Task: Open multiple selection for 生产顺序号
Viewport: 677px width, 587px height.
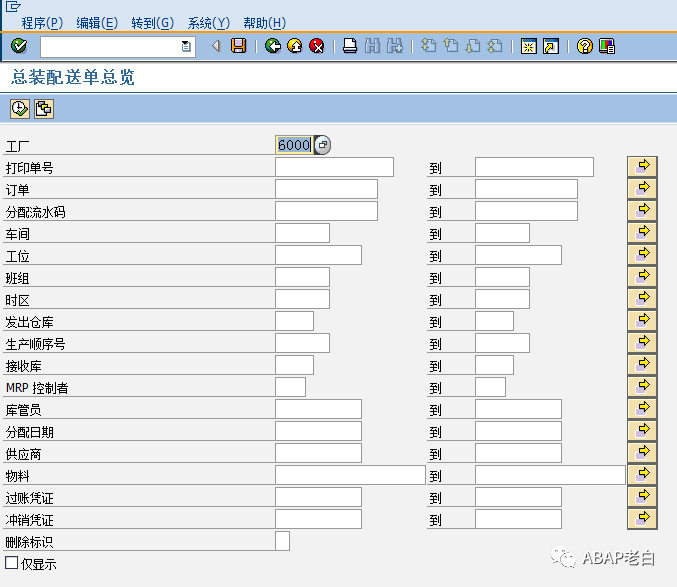Action: coord(642,342)
